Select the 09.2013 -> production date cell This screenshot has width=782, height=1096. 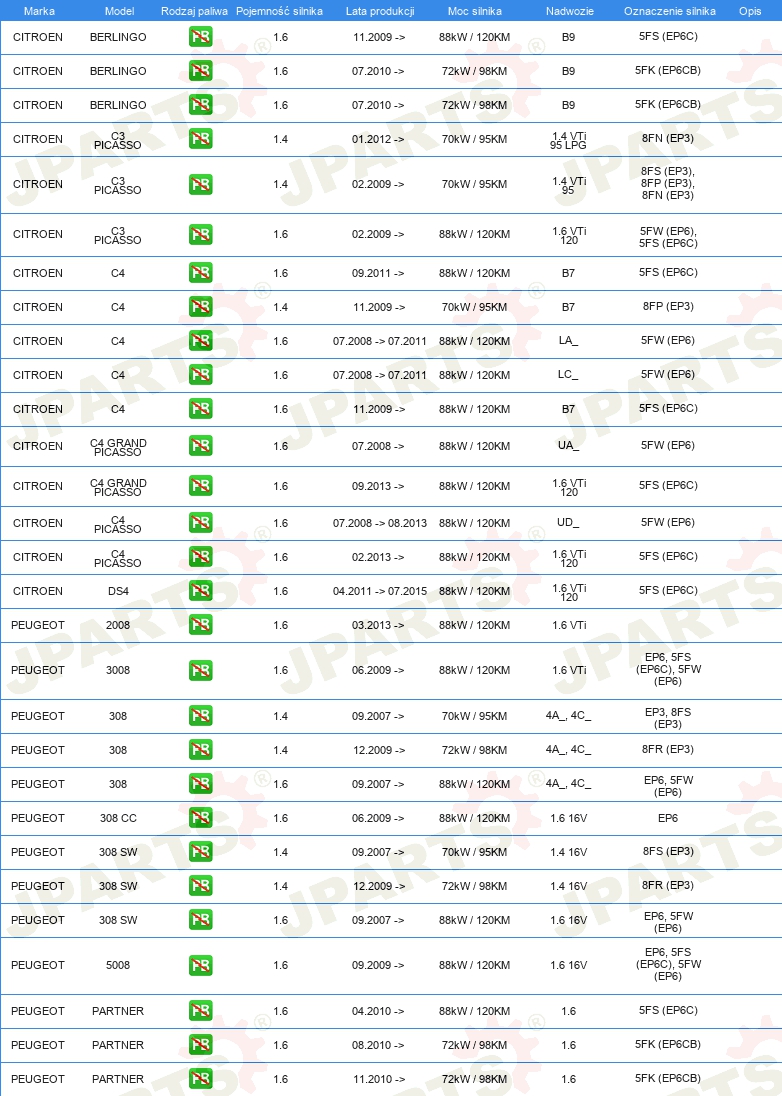point(378,486)
